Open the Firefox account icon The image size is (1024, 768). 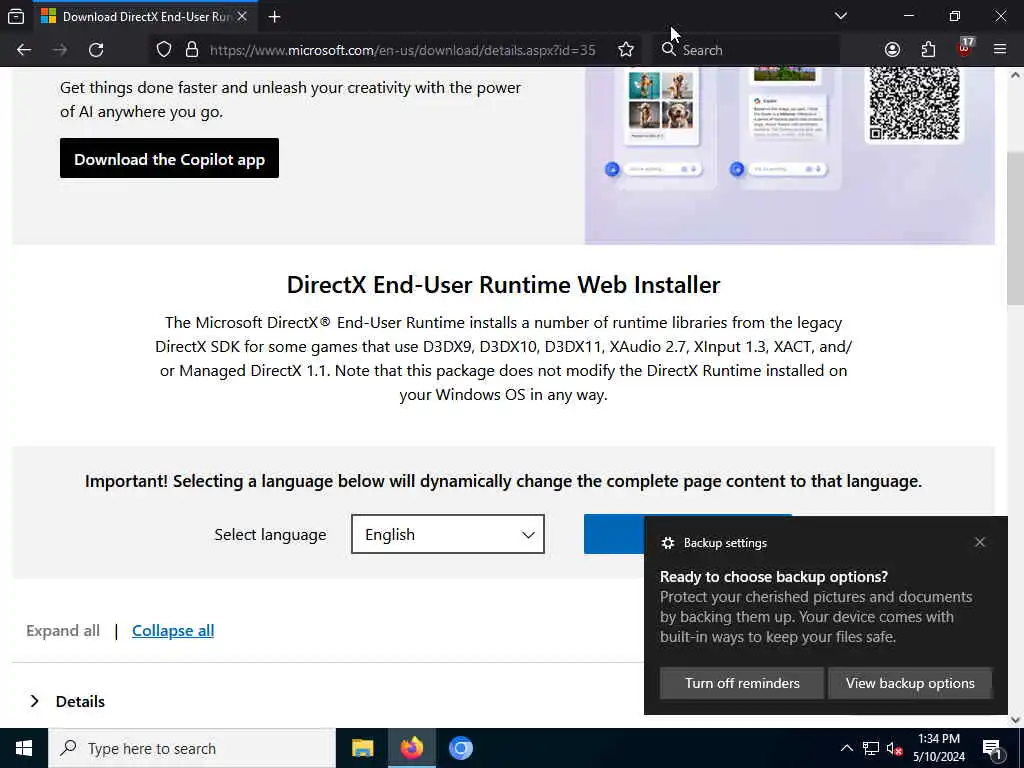[x=892, y=50]
